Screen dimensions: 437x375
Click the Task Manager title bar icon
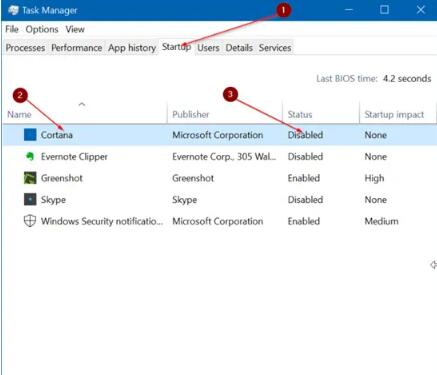[13, 10]
